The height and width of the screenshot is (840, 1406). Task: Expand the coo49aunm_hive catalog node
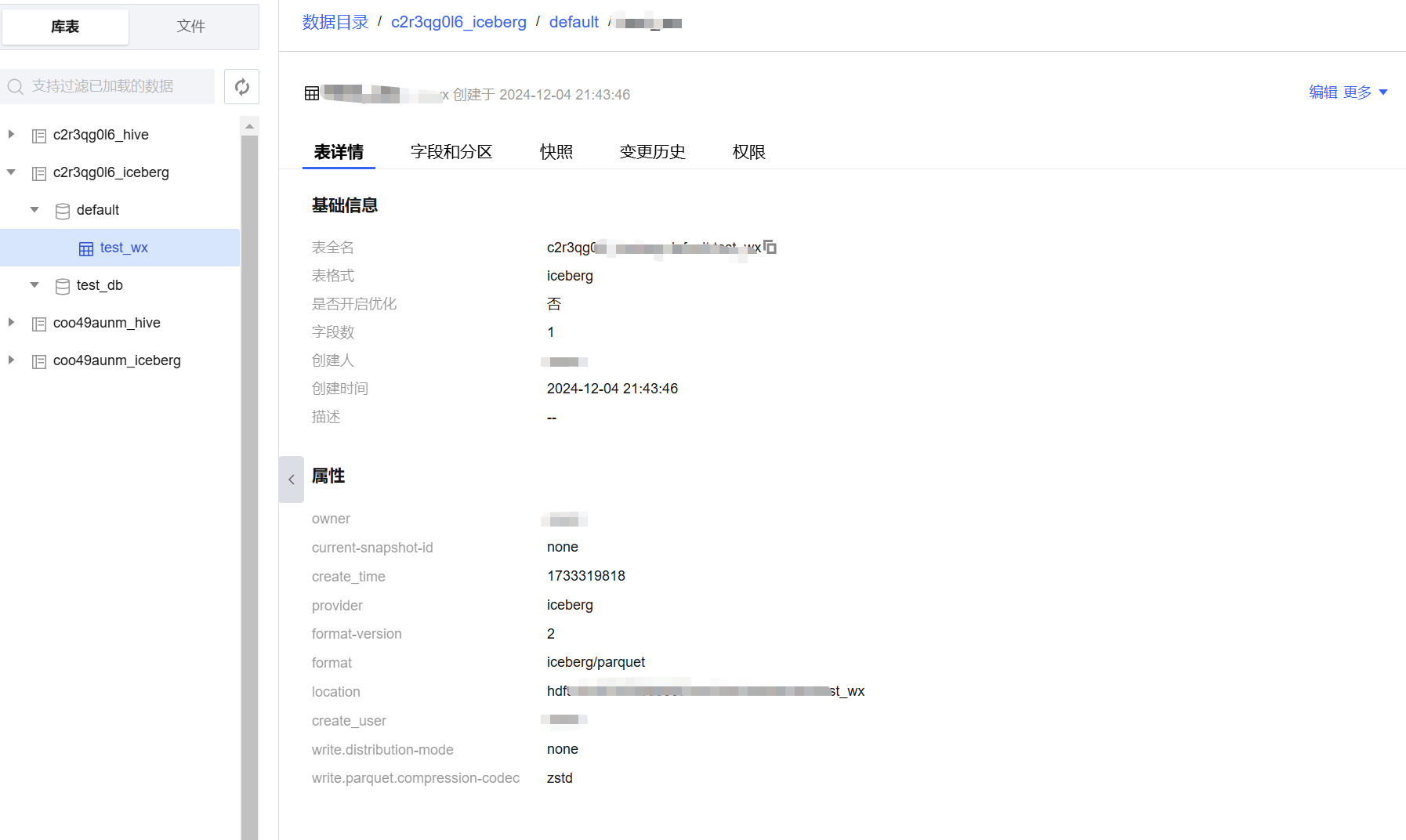tap(11, 322)
